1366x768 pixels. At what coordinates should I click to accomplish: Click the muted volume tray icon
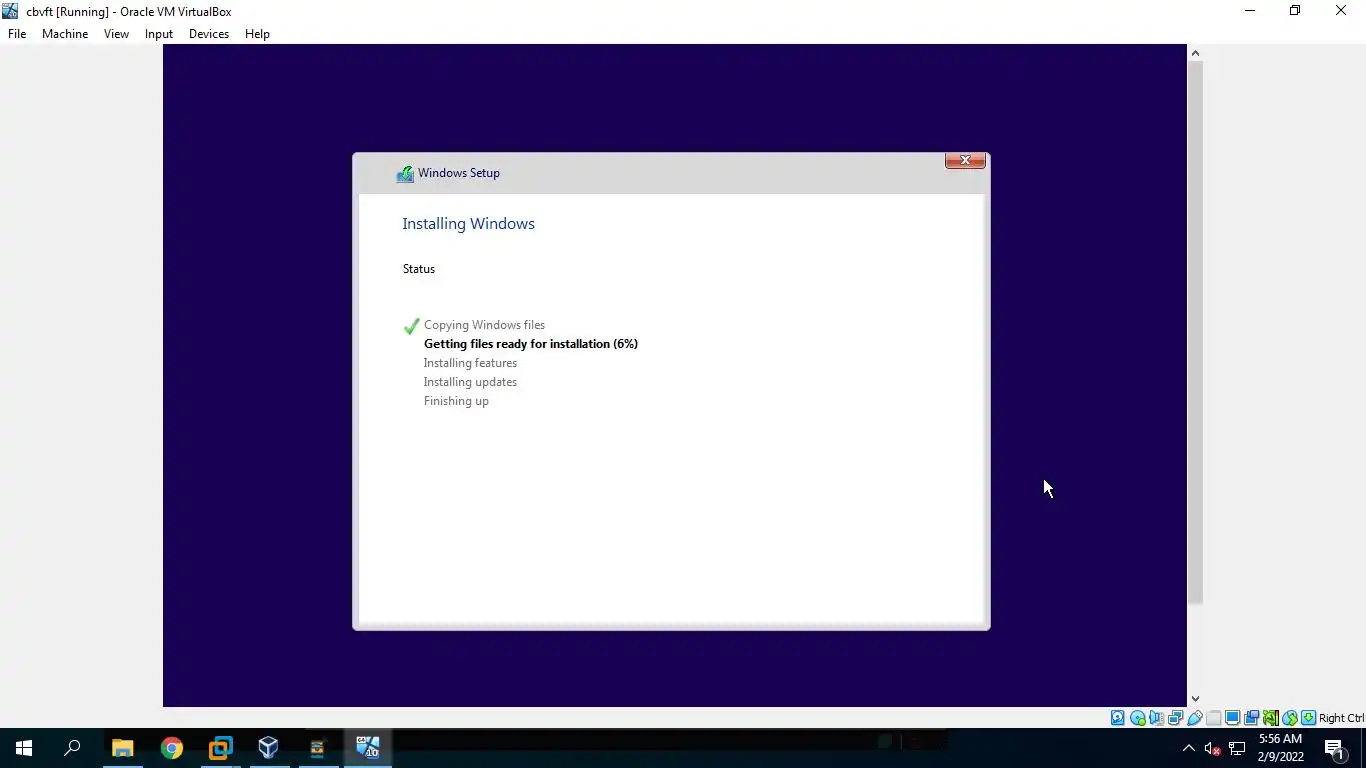pyautogui.click(x=1212, y=748)
